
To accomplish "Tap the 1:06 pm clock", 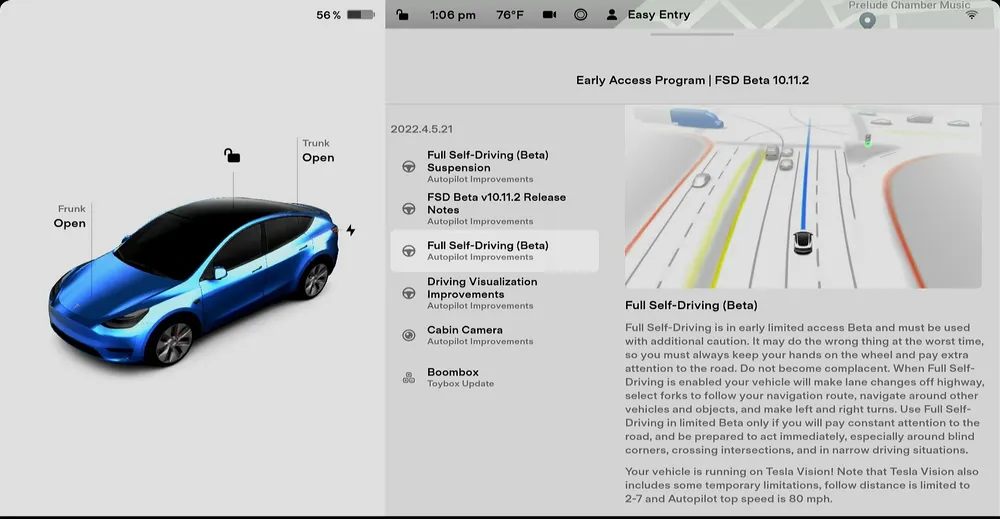I will [453, 15].
